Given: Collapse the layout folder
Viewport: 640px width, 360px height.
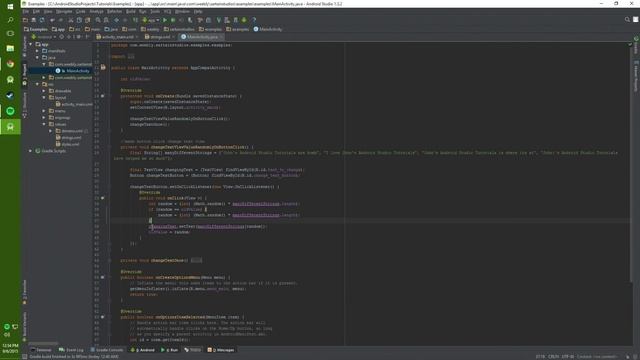Looking at the screenshot, I should [44, 98].
